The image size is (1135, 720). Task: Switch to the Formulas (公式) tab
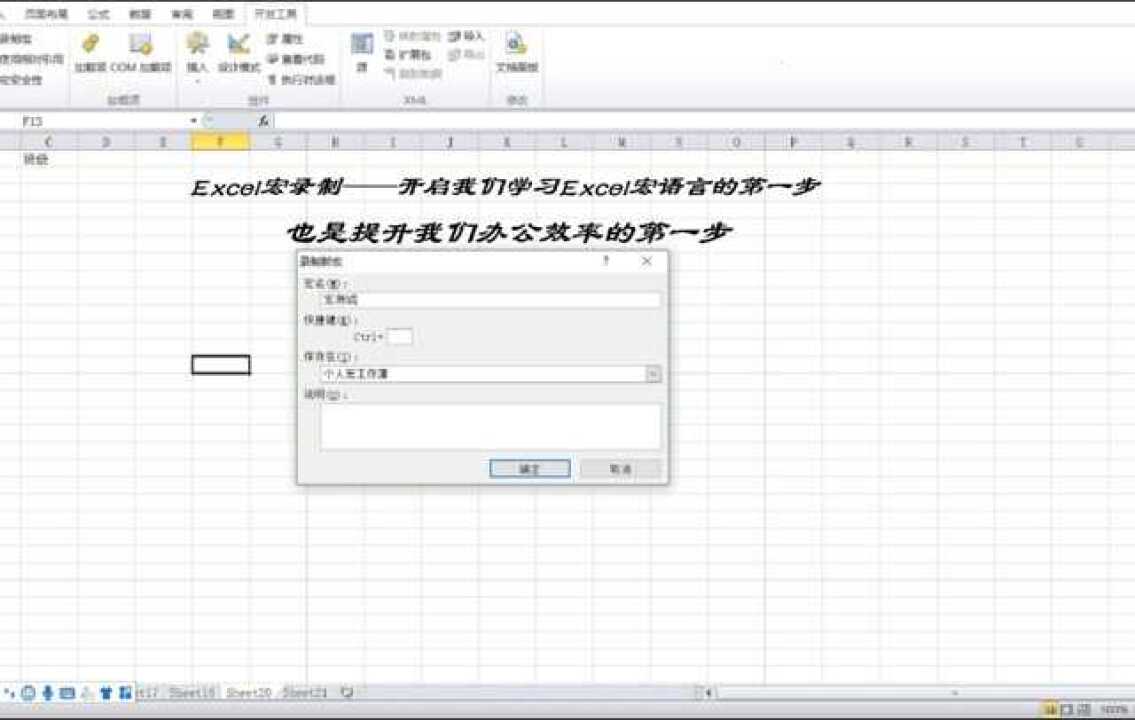[x=98, y=14]
